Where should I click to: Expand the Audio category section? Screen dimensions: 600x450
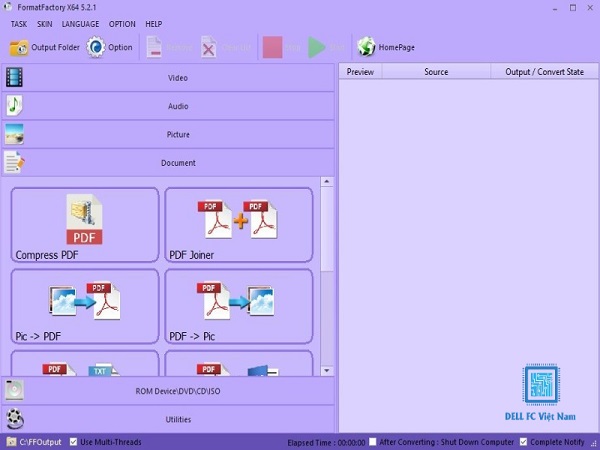click(x=168, y=106)
